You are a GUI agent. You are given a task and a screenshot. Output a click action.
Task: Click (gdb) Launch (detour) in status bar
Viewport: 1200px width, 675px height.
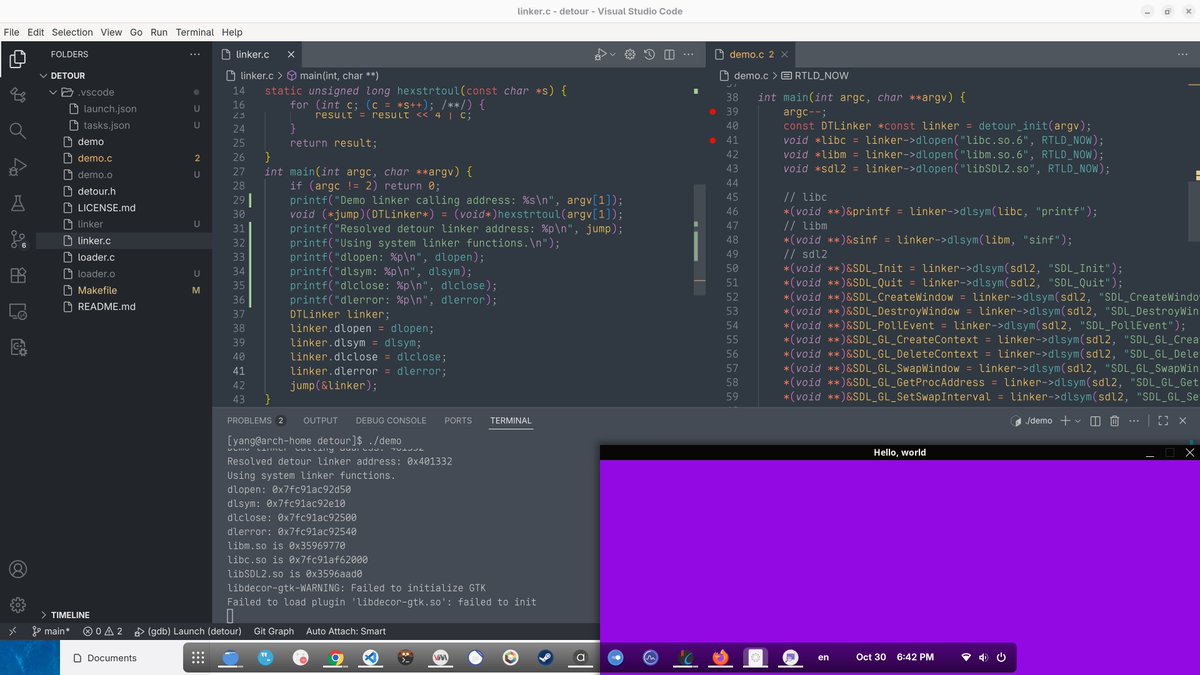pyautogui.click(x=189, y=631)
